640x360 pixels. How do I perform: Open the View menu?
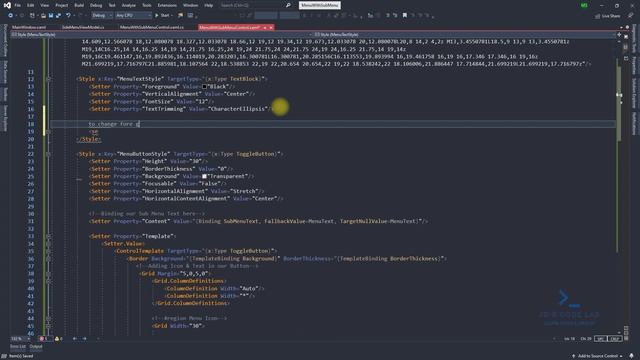[x=44, y=5]
